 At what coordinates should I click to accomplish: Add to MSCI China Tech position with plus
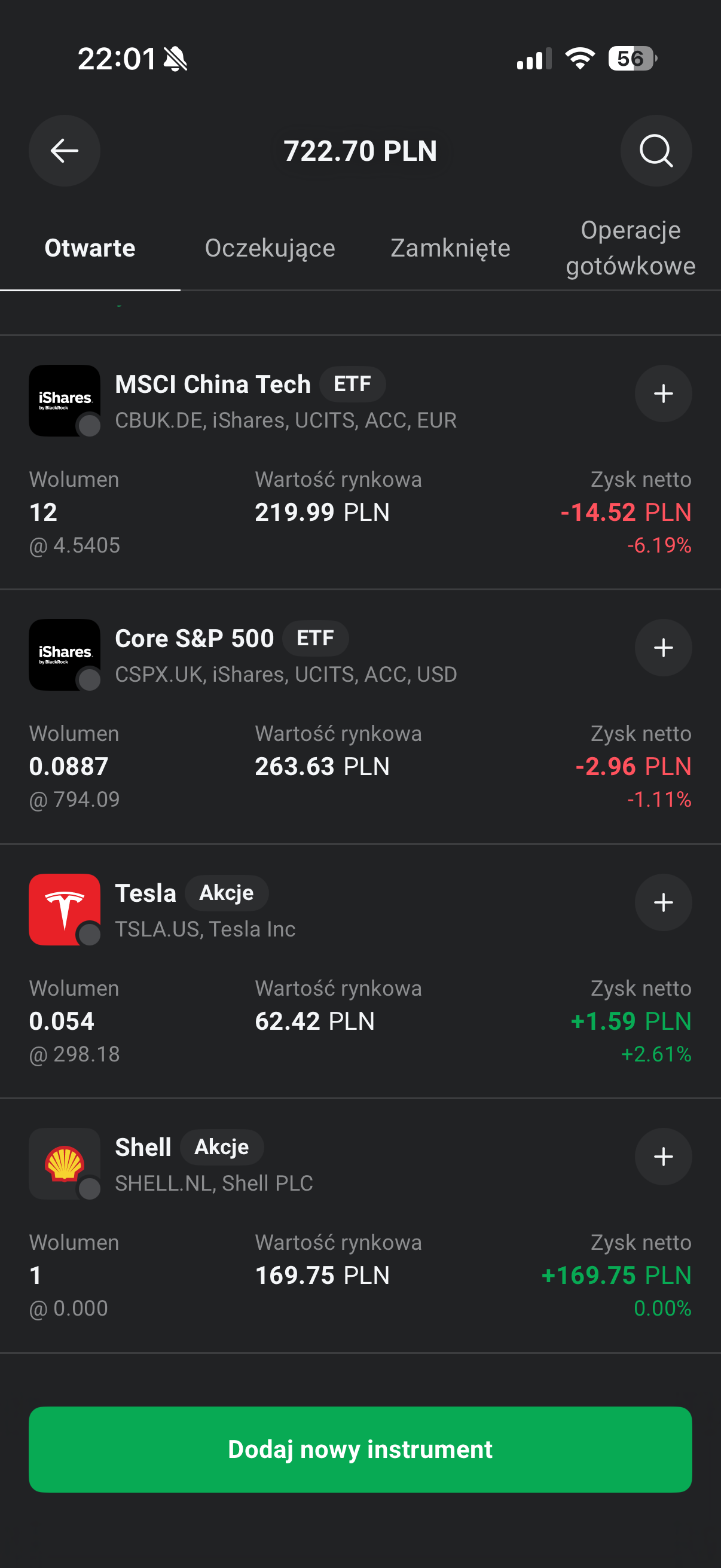point(663,393)
